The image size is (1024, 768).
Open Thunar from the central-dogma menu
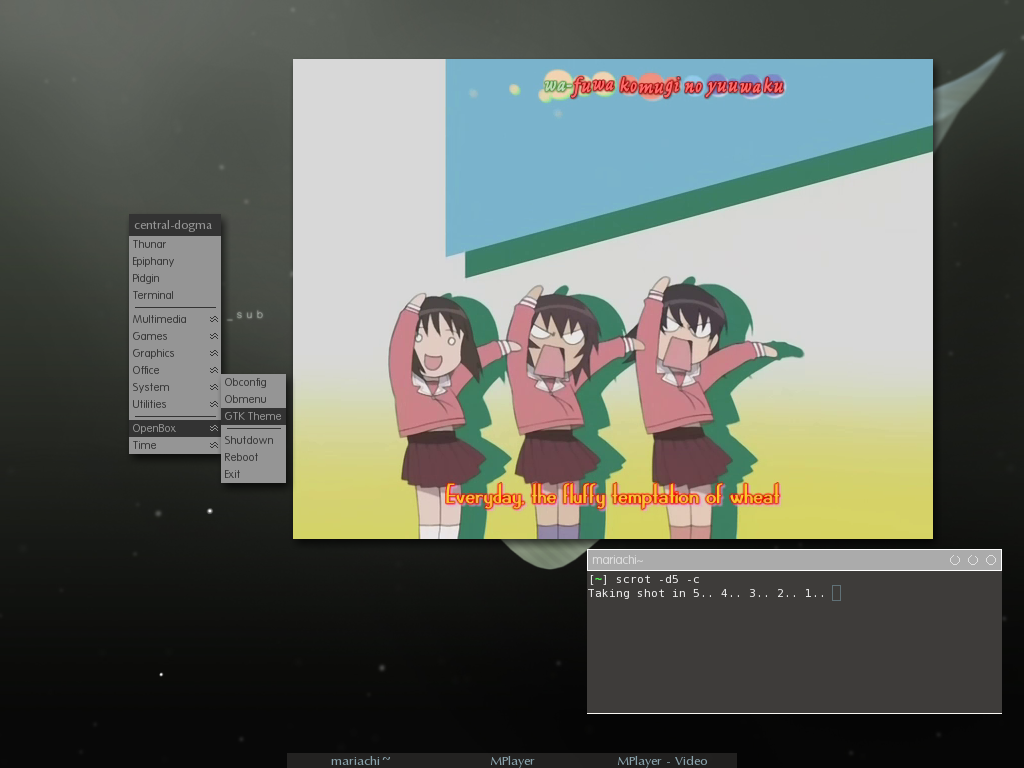tap(174, 244)
